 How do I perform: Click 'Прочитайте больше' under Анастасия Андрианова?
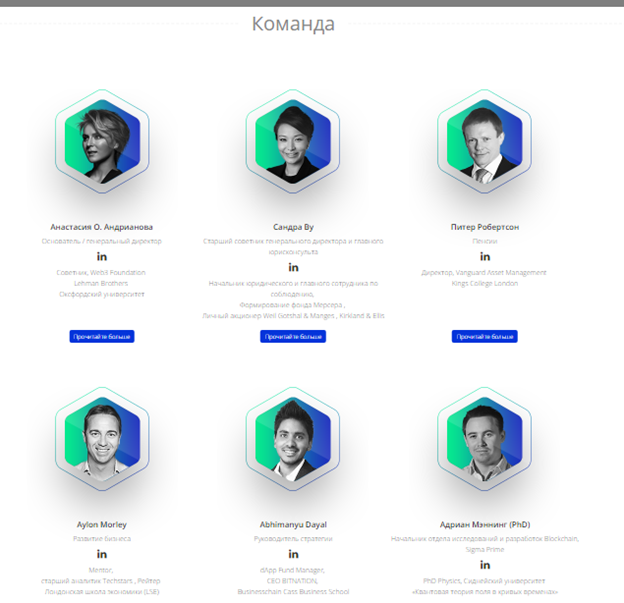pyautogui.click(x=102, y=336)
